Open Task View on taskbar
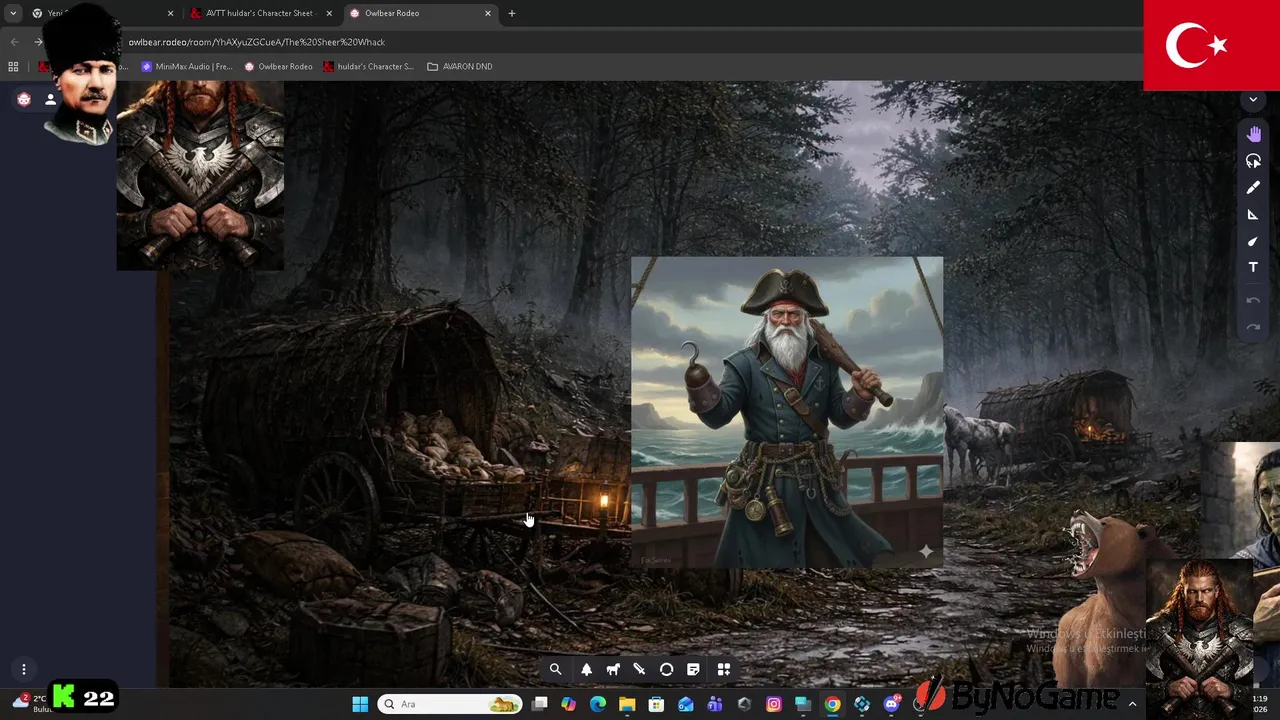1280x720 pixels. (x=540, y=704)
